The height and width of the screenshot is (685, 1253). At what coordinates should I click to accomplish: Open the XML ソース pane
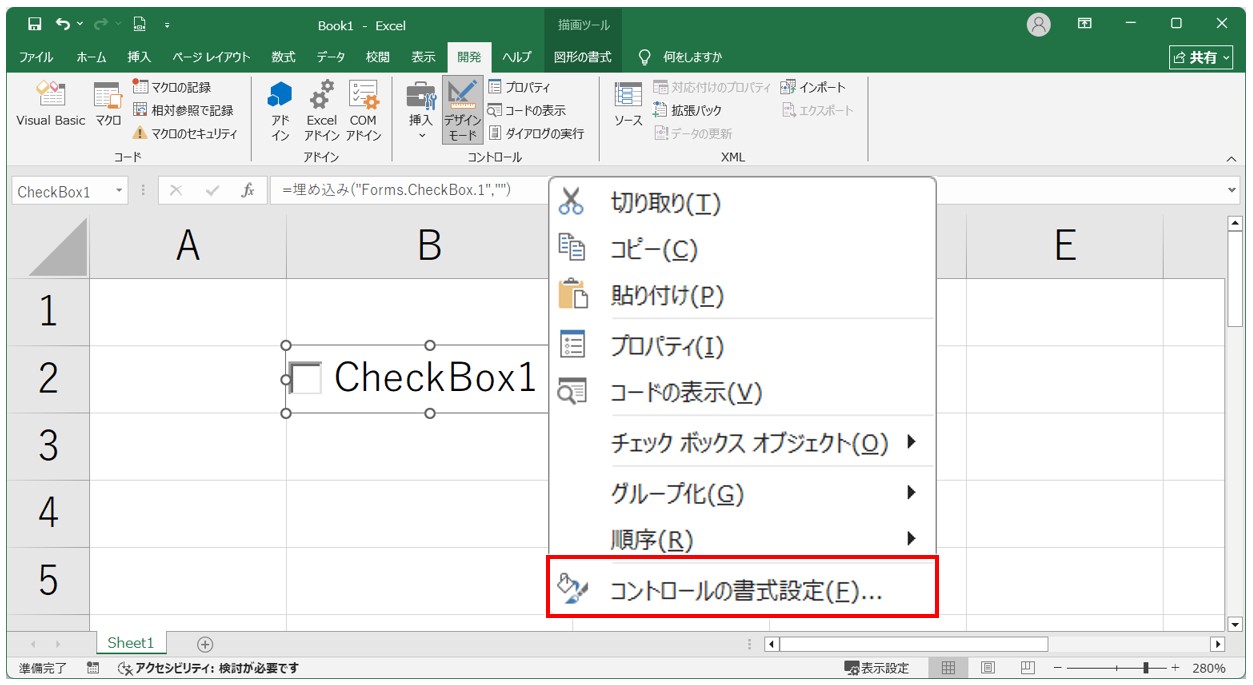pyautogui.click(x=628, y=104)
